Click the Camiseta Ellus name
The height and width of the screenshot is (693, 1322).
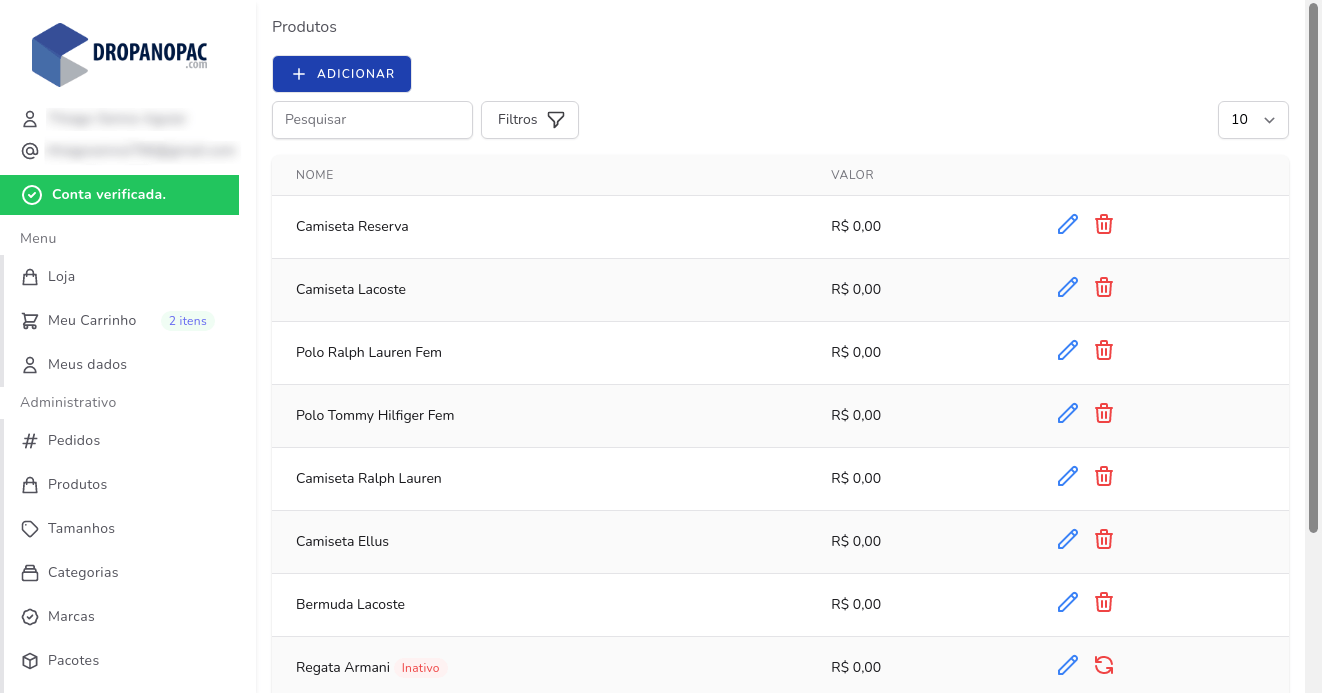(x=342, y=542)
